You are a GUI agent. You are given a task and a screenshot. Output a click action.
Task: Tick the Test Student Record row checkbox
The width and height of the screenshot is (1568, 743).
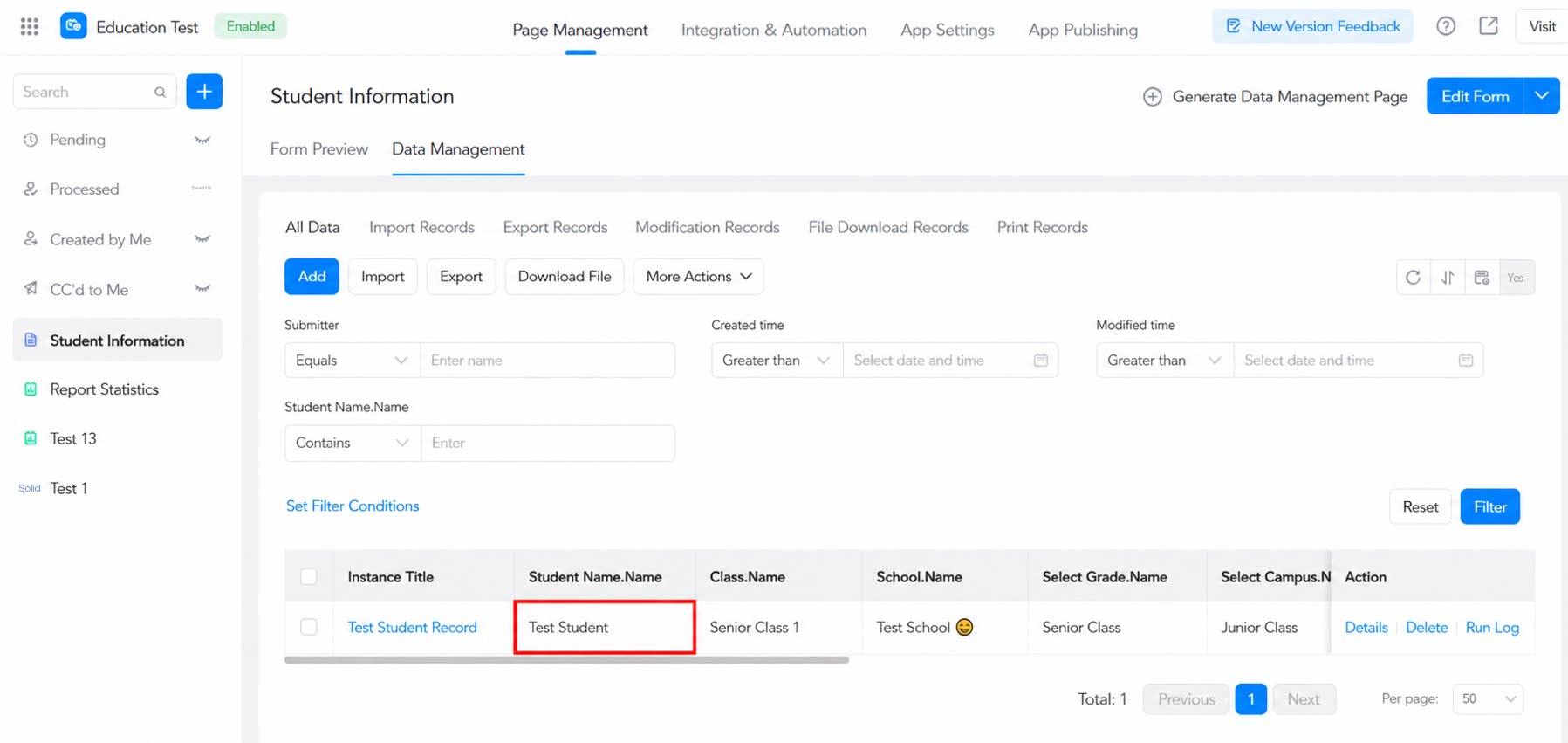point(309,627)
